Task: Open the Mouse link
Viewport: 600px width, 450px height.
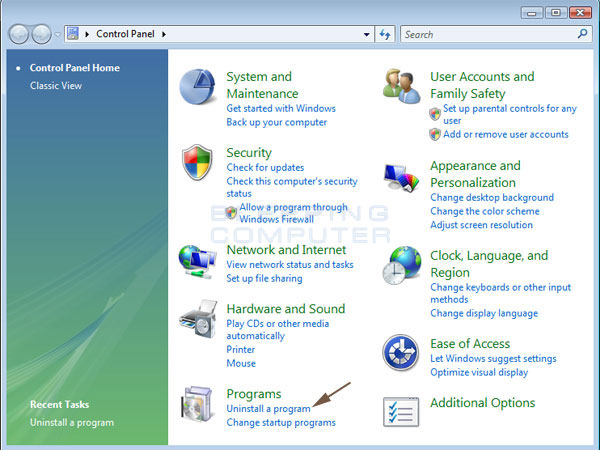Action: click(x=241, y=363)
